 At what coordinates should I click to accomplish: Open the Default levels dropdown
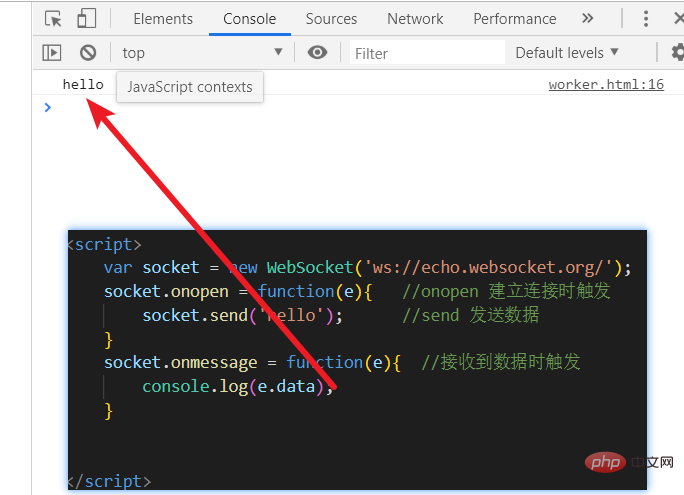pos(567,53)
